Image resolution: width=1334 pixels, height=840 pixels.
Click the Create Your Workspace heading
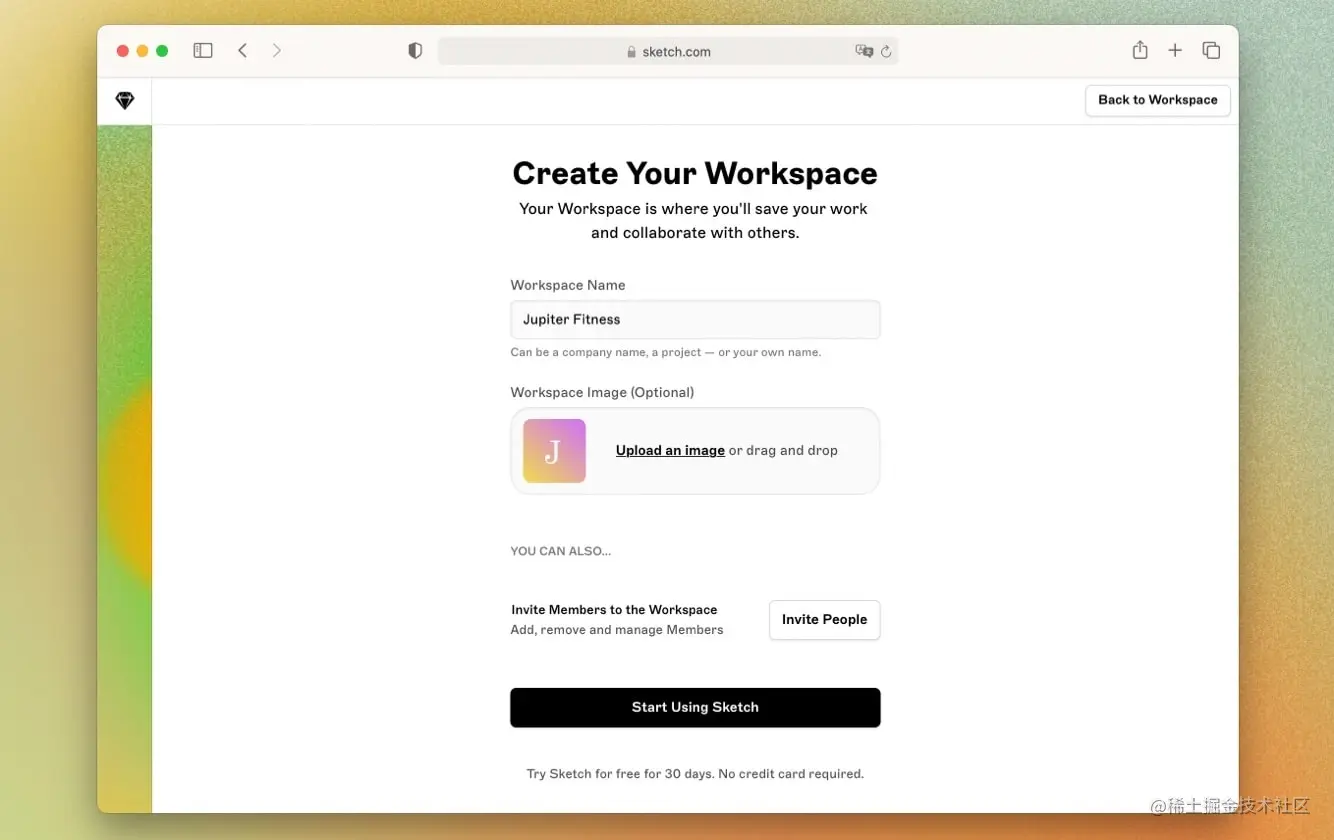pyautogui.click(x=695, y=173)
